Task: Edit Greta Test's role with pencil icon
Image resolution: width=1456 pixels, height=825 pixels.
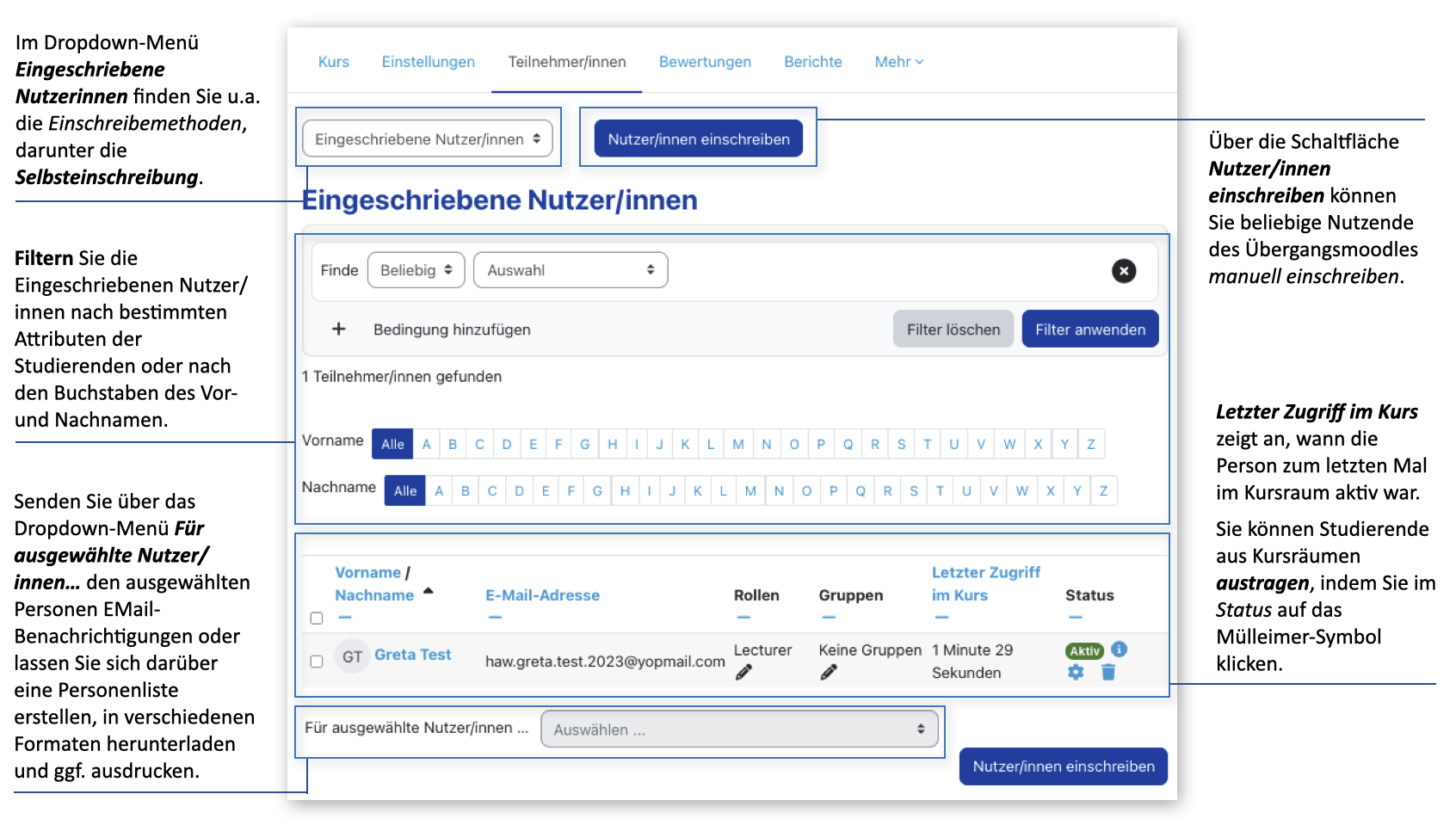Action: pos(743,673)
